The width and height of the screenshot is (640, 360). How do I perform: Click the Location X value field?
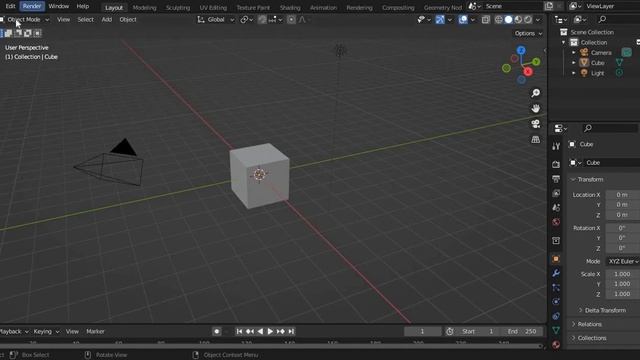click(x=623, y=195)
